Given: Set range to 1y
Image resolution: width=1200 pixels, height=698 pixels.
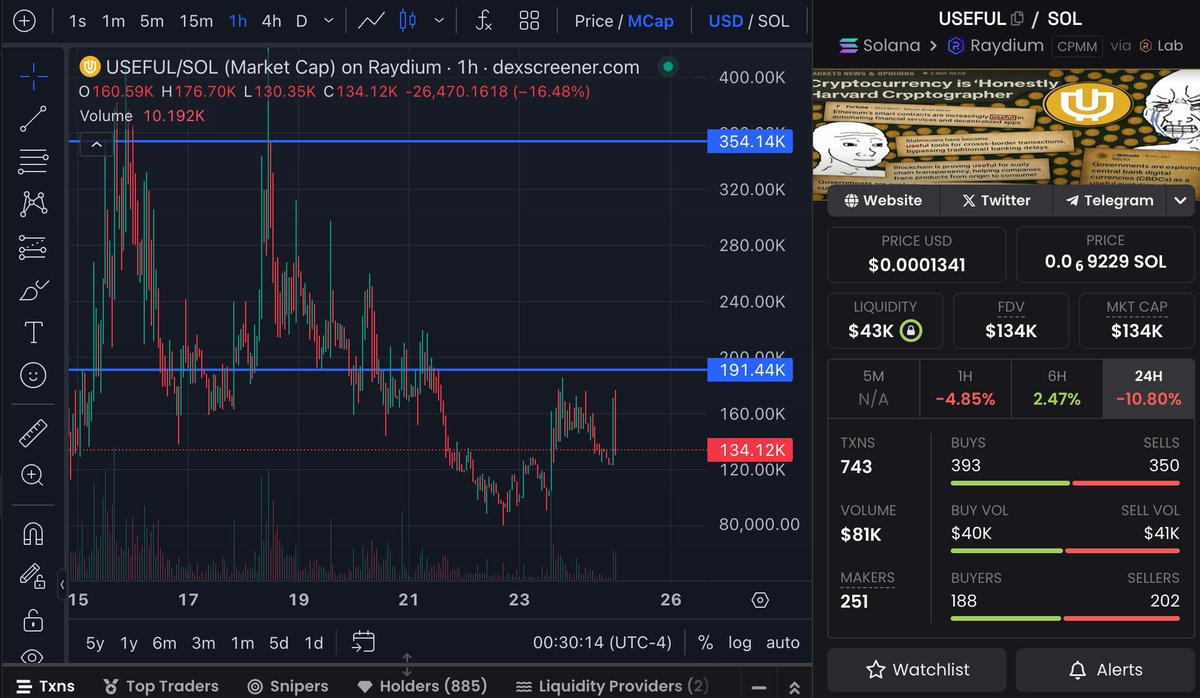Looking at the screenshot, I should coord(128,643).
